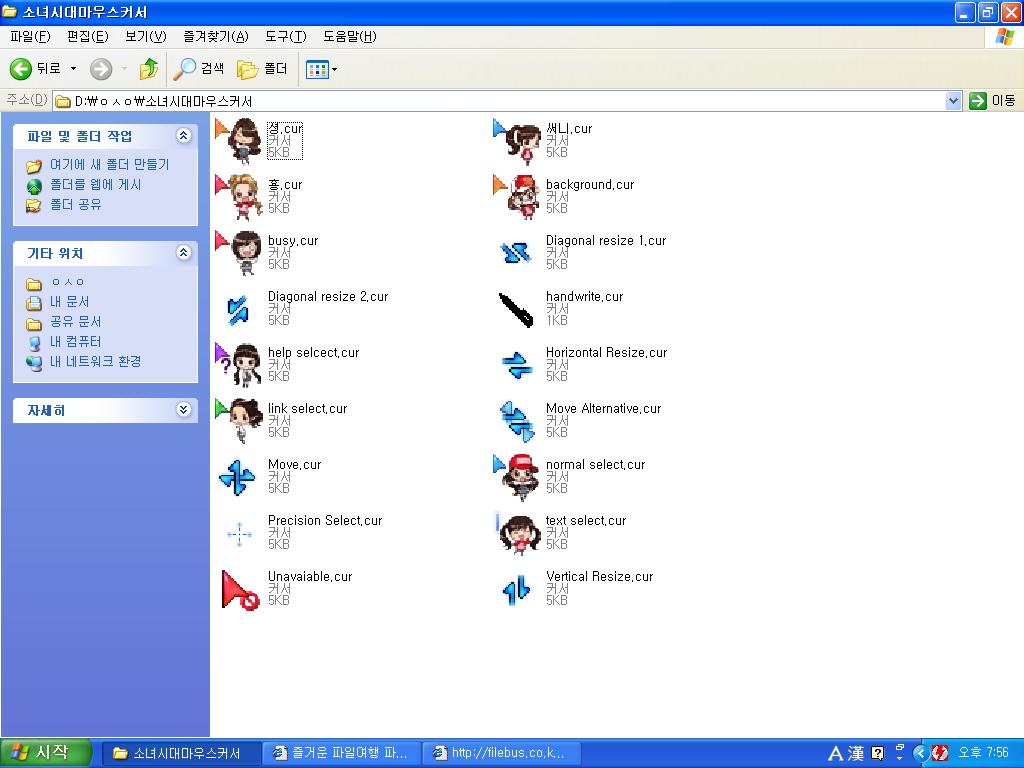Open the 도구(T) menu

click(285, 37)
